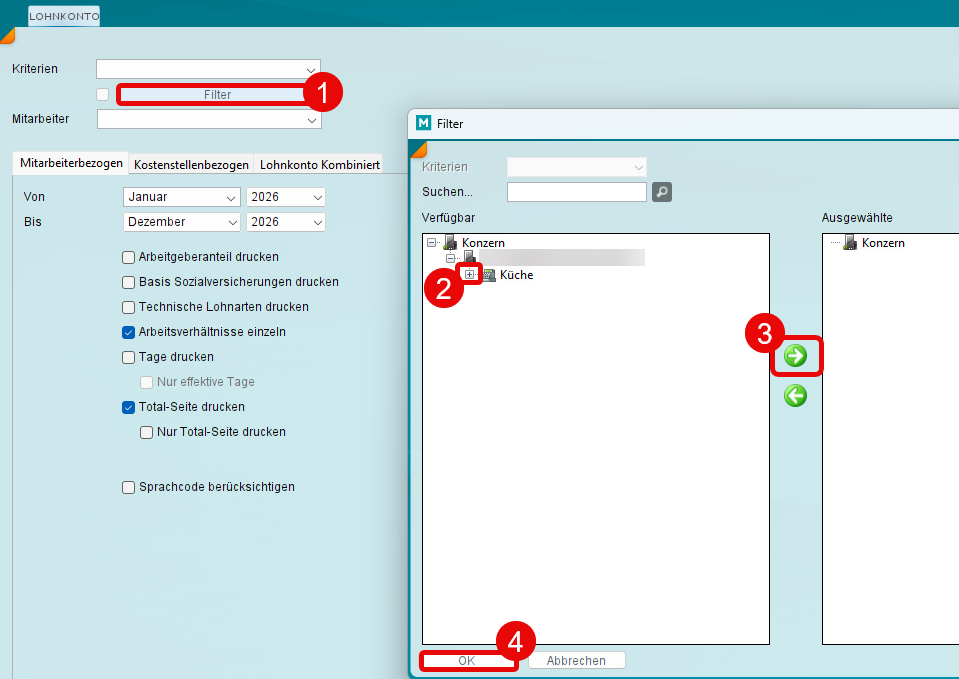Enable Sprachcode berücksichtigen option
The image size is (959, 679).
128,487
